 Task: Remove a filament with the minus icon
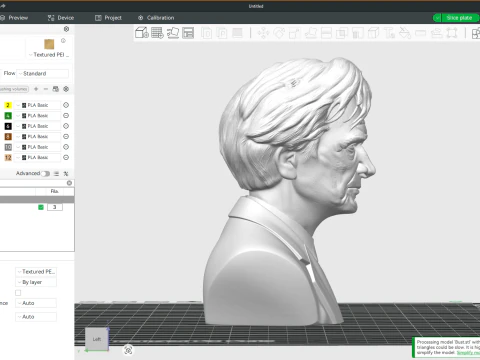coord(46,89)
